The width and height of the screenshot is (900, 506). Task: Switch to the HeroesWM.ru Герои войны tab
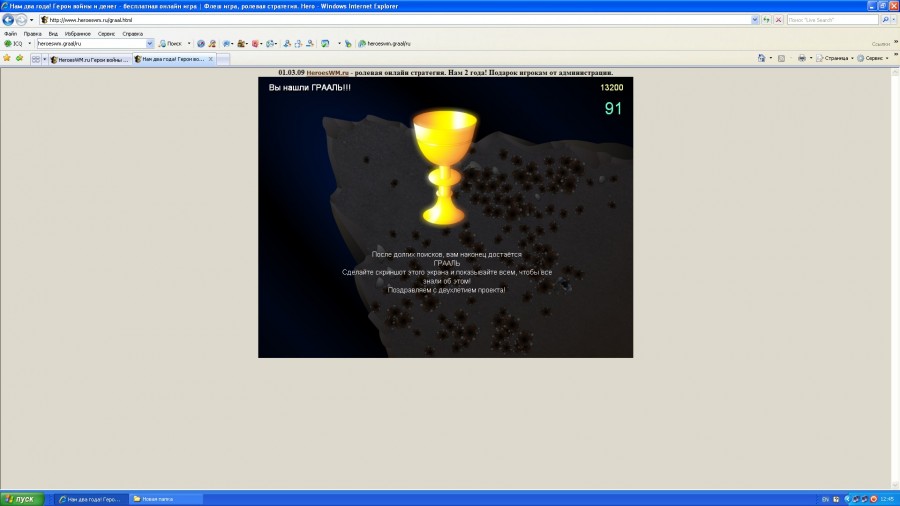[90, 59]
